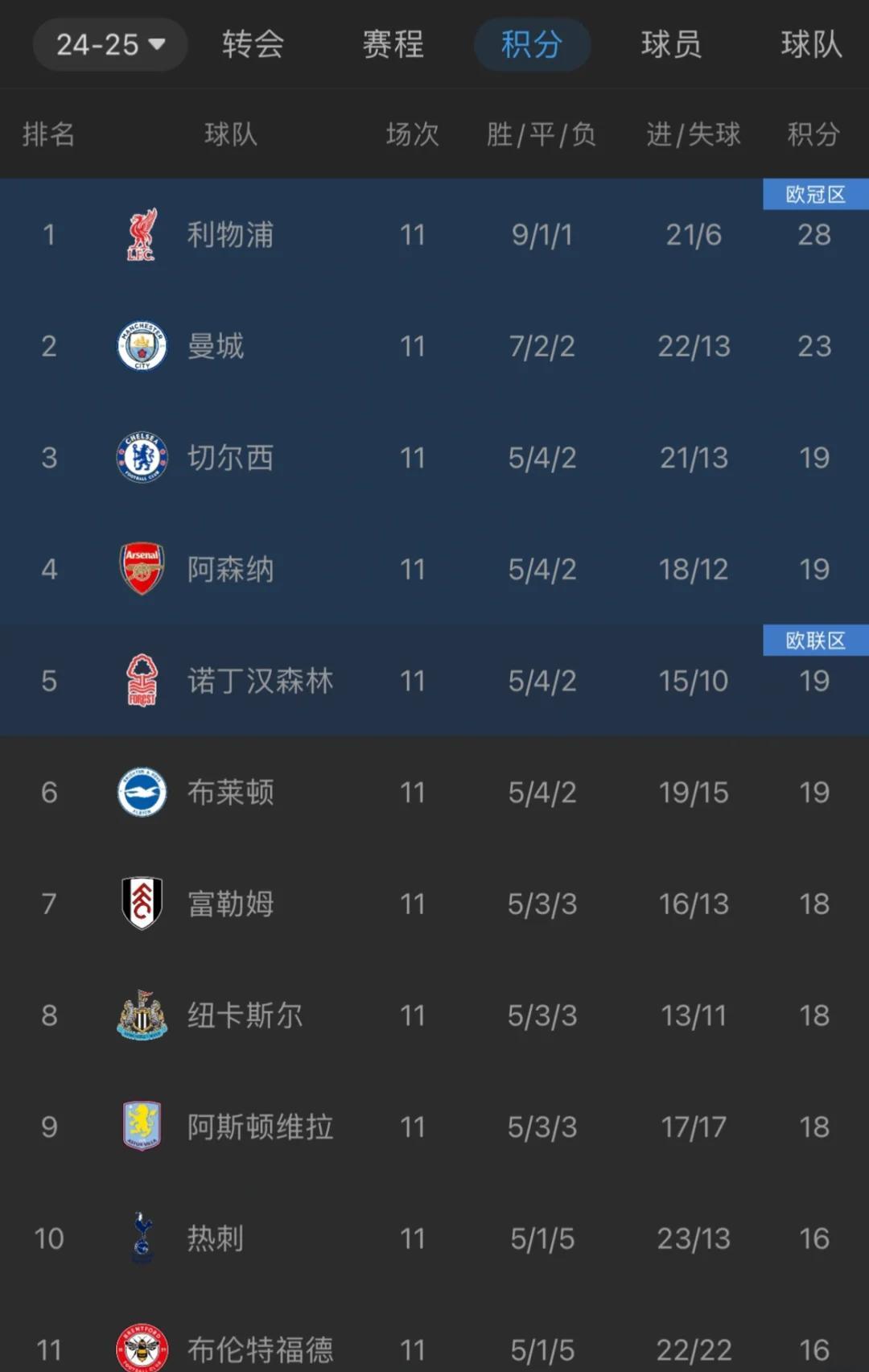
Task: Tap the Brighton seagull badge
Action: point(142,792)
